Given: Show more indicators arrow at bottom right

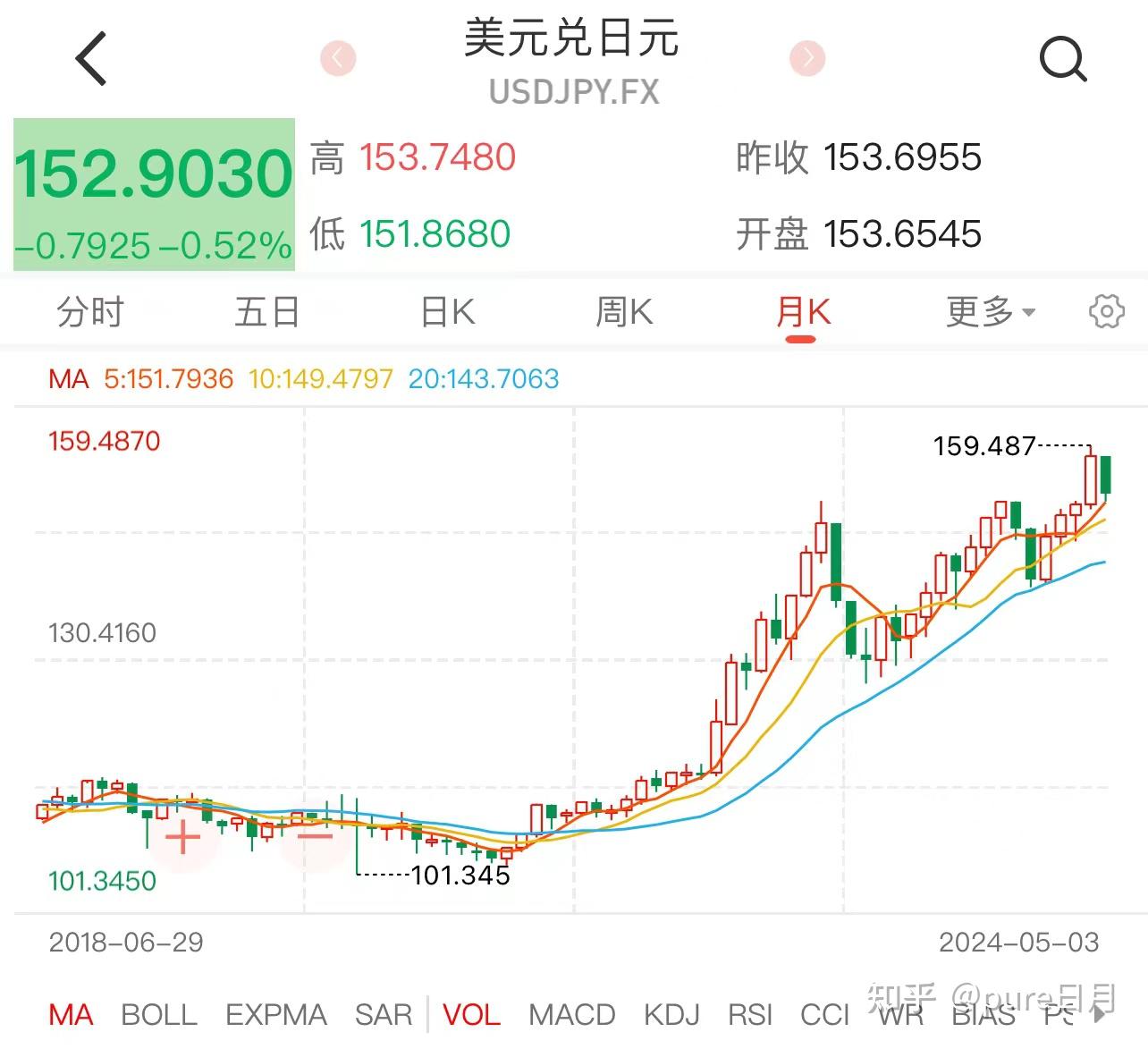Looking at the screenshot, I should [x=1100, y=1014].
